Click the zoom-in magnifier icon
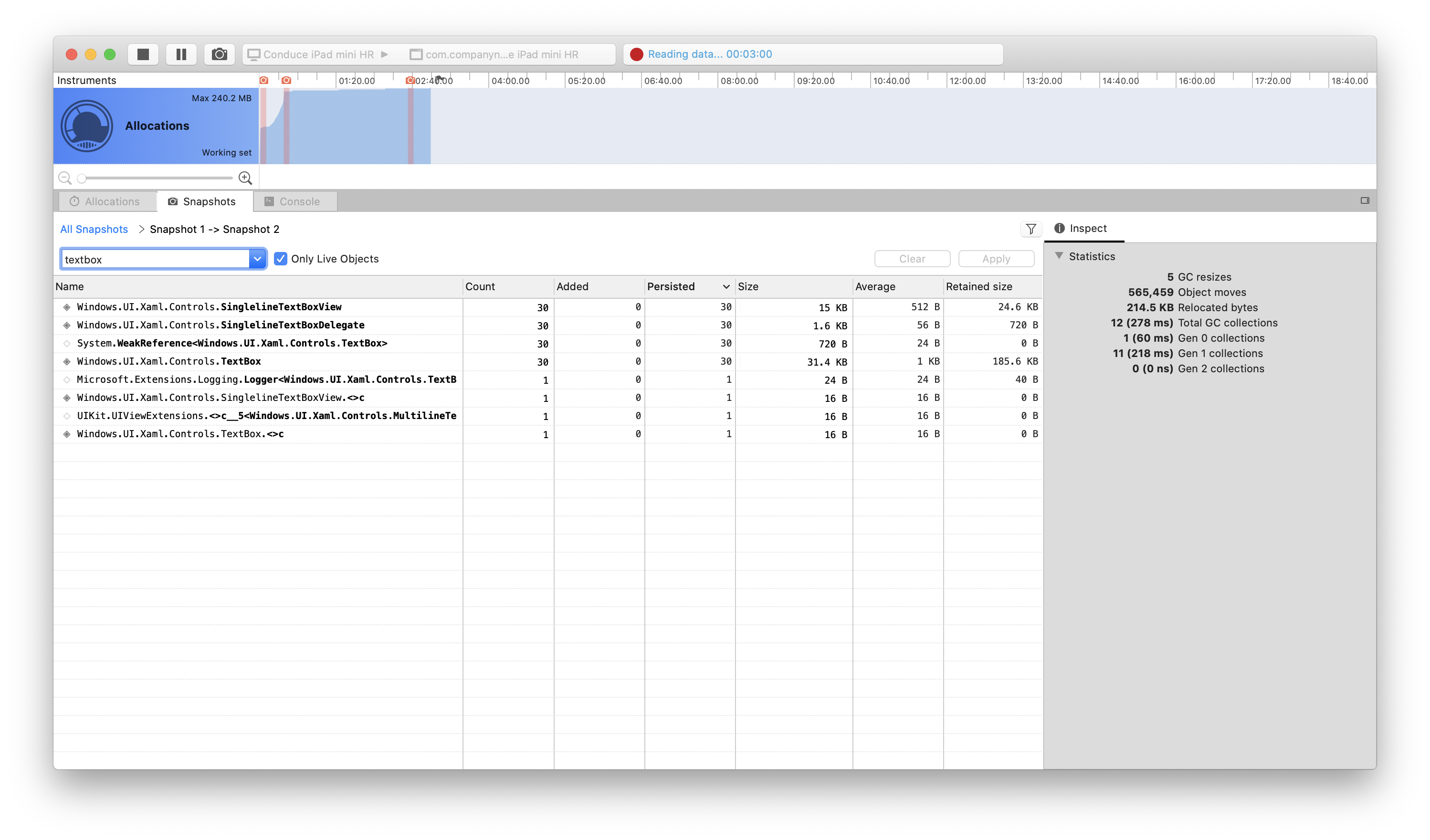 tap(245, 178)
